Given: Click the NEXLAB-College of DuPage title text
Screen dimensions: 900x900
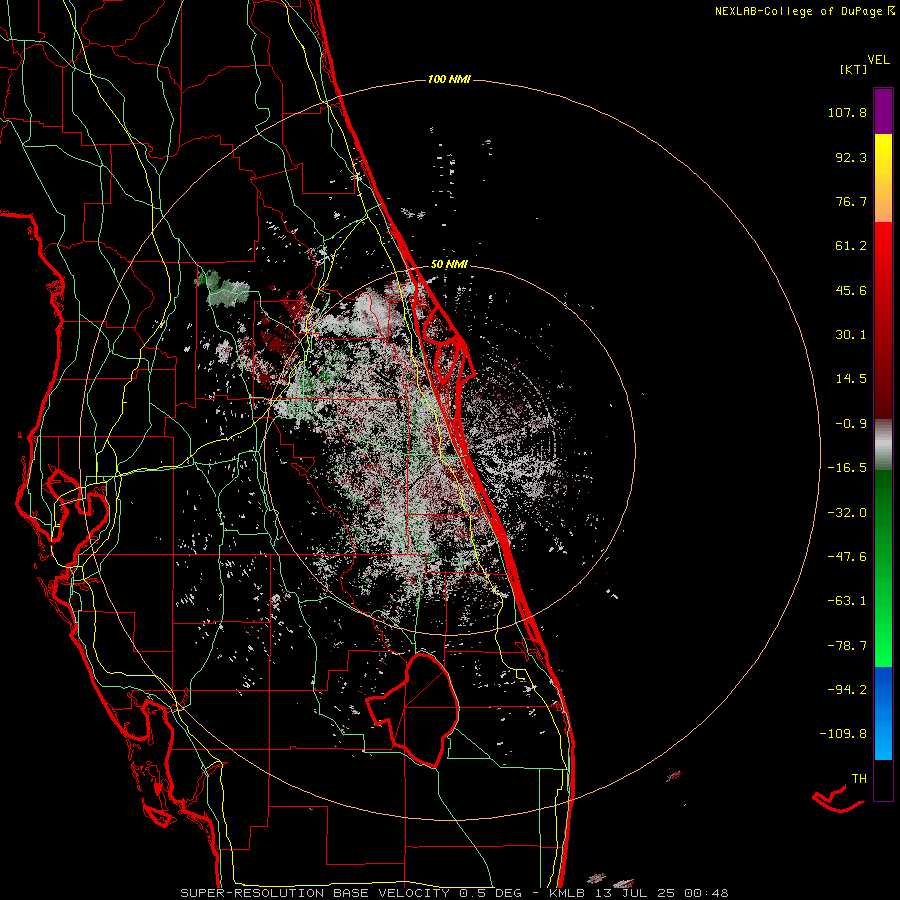Looking at the screenshot, I should tap(798, 11).
